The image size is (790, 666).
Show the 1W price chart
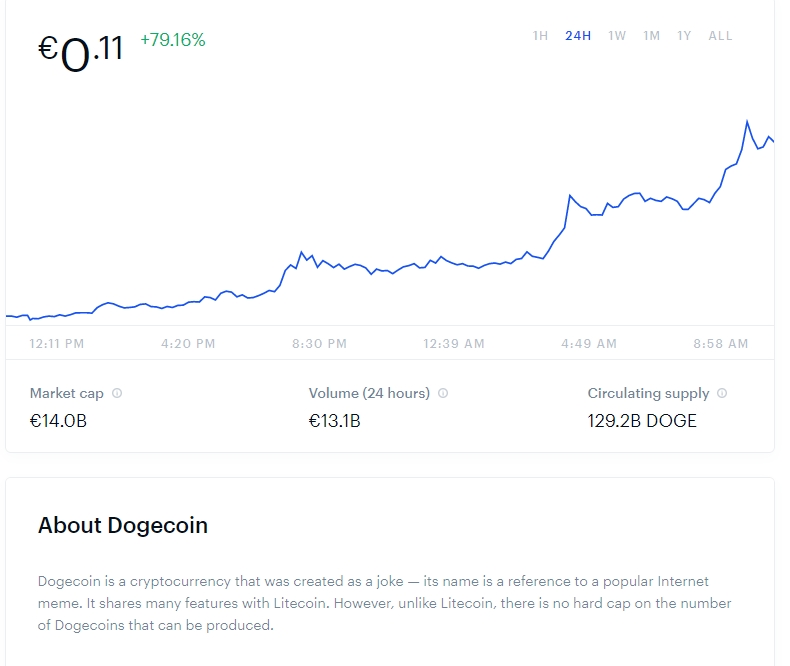coord(617,36)
